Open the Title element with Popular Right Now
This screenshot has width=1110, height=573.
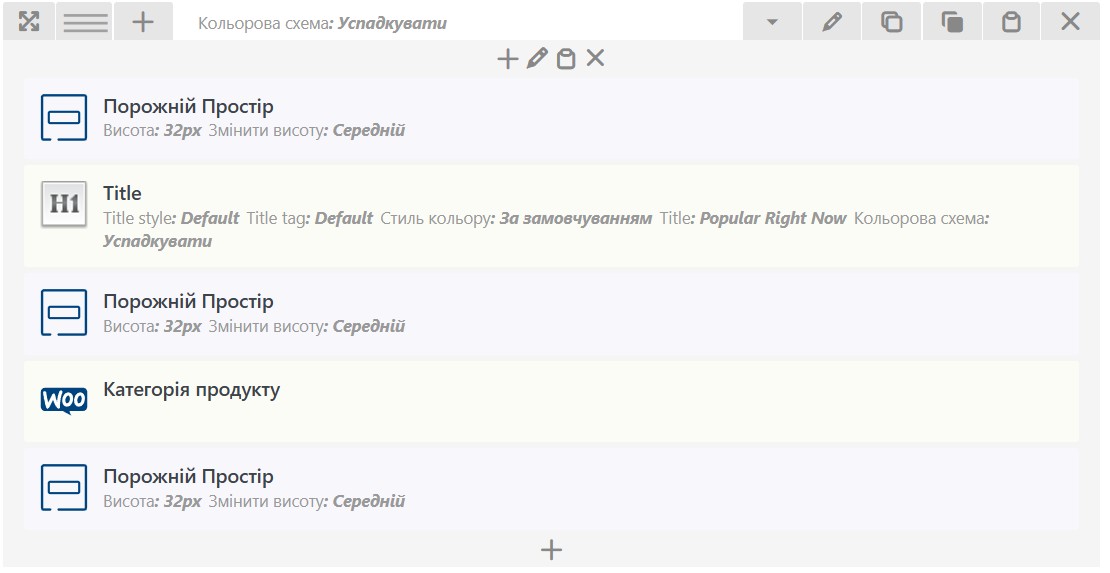pyautogui.click(x=551, y=216)
